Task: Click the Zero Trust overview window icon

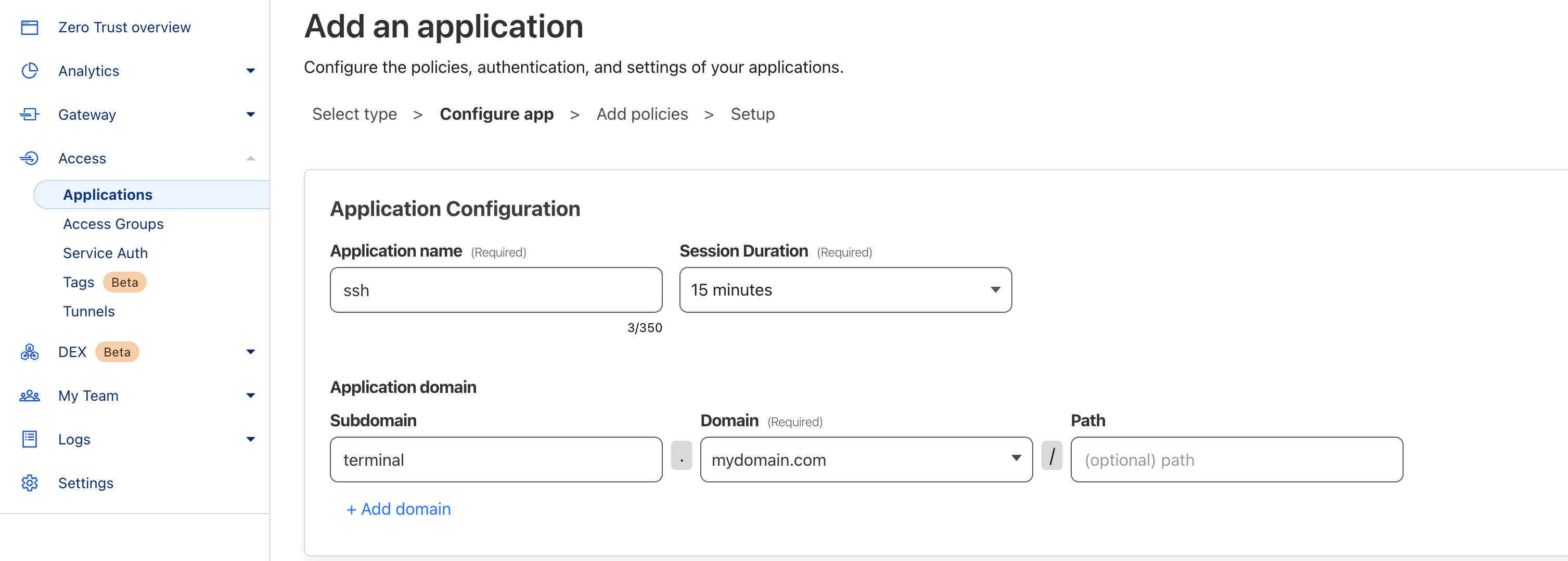Action: click(x=29, y=28)
